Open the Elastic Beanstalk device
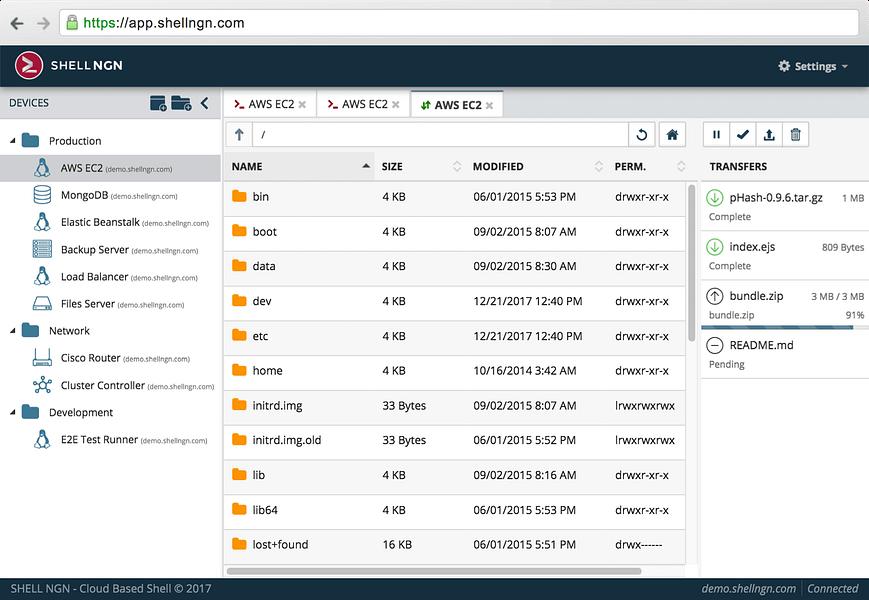869x600 pixels. point(110,222)
